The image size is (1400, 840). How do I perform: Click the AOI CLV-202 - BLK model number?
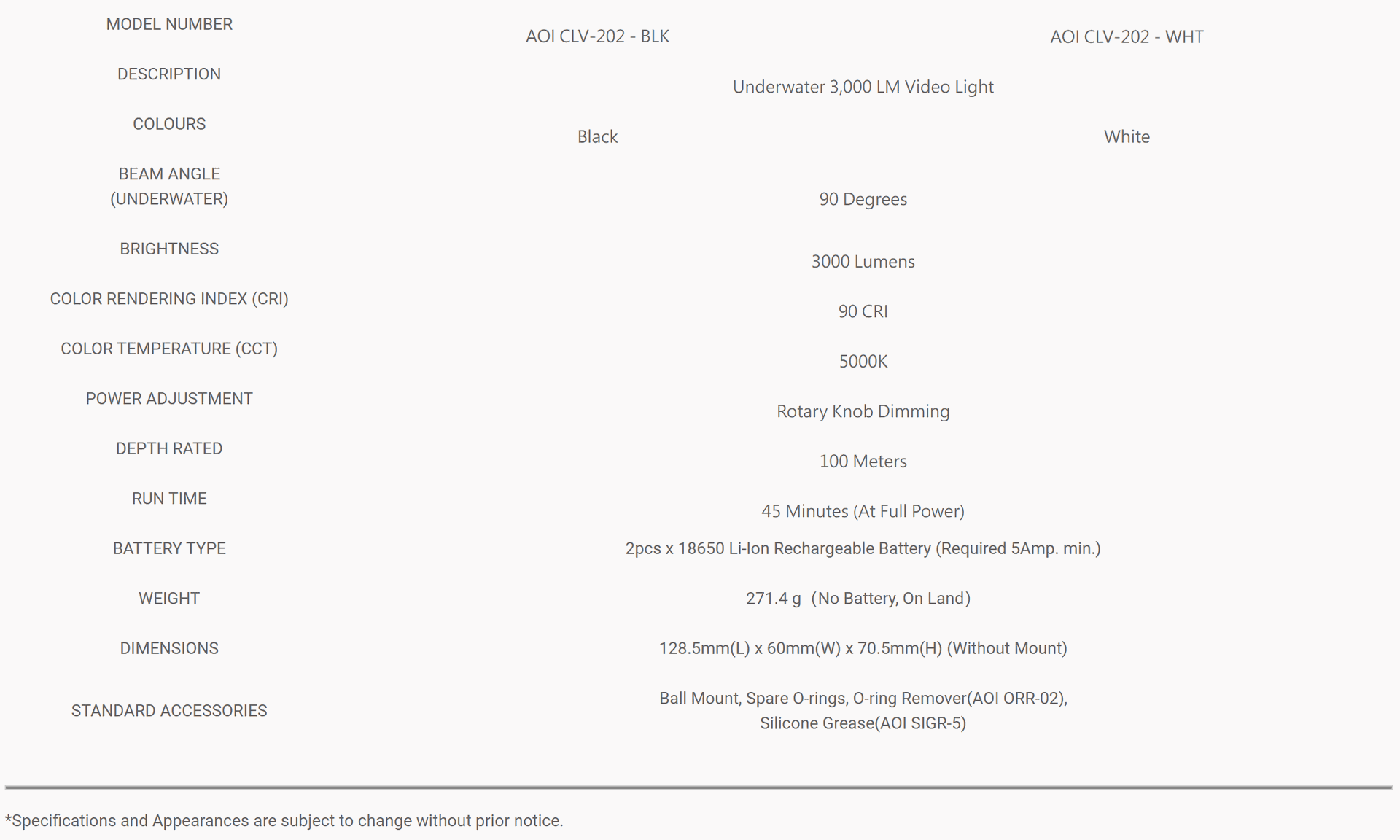pos(597,36)
